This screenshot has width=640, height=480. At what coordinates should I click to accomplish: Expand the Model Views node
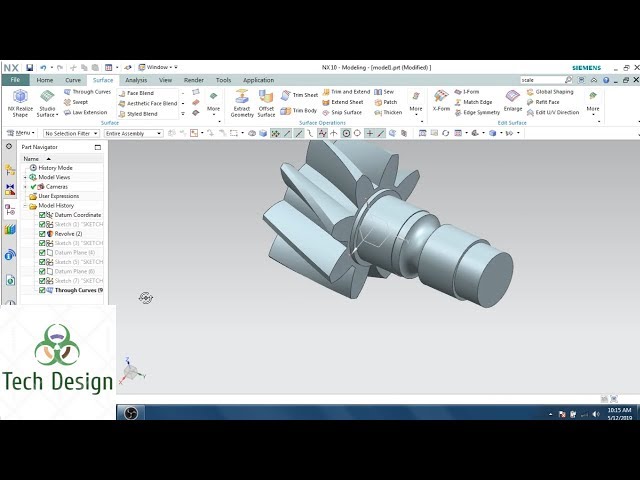click(25, 178)
